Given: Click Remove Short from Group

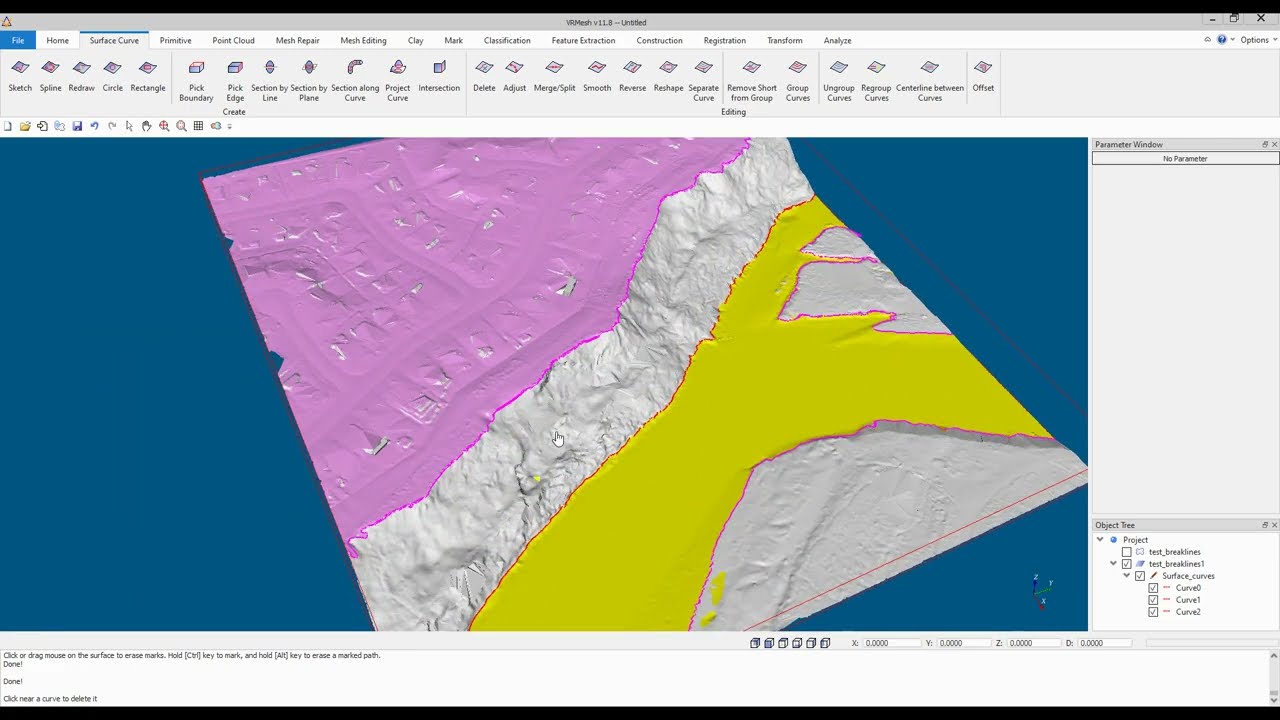Looking at the screenshot, I should pos(752,80).
